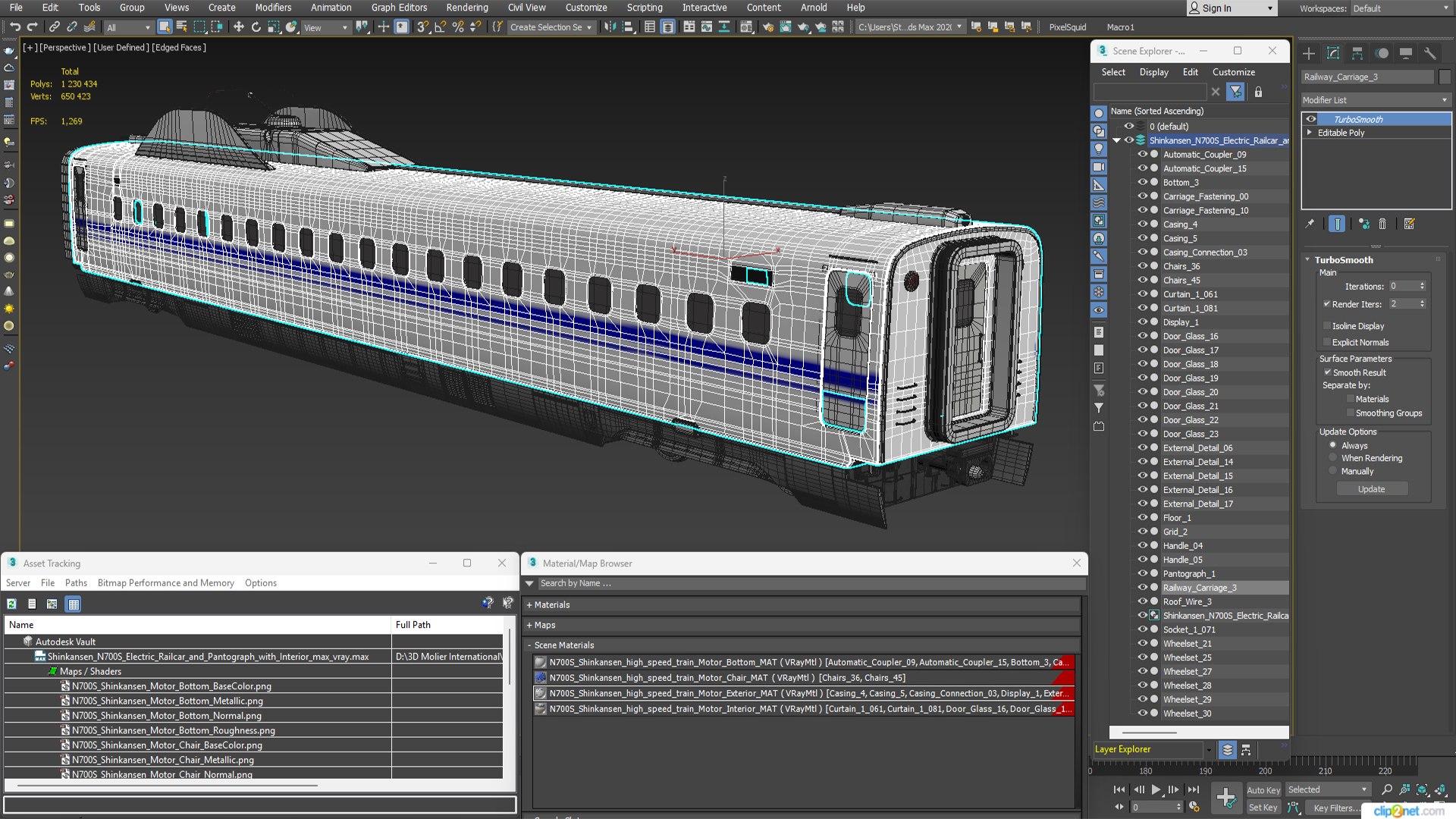This screenshot has height=819, width=1456.
Task: Click Display Cameras filter in Scene Explorer
Action: click(x=1098, y=167)
